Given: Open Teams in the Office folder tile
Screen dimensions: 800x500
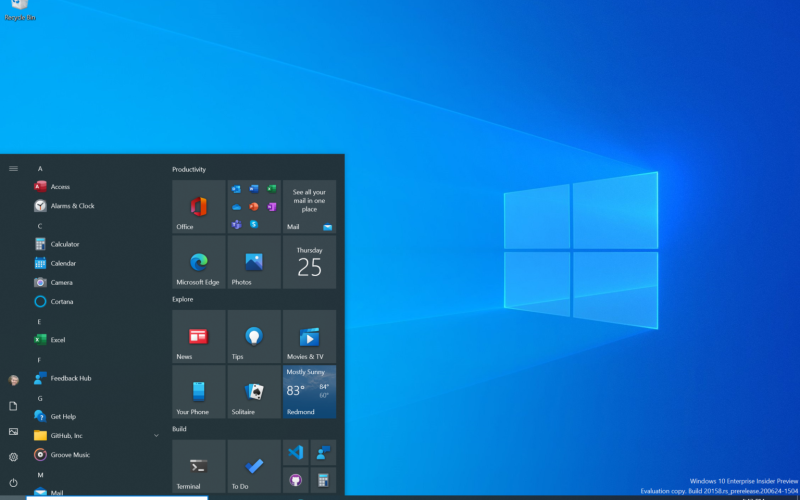Looking at the screenshot, I should coord(236,224).
